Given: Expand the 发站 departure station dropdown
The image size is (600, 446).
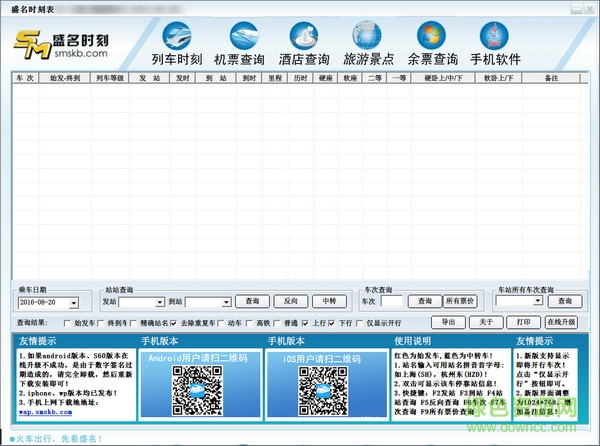Looking at the screenshot, I should (158, 301).
